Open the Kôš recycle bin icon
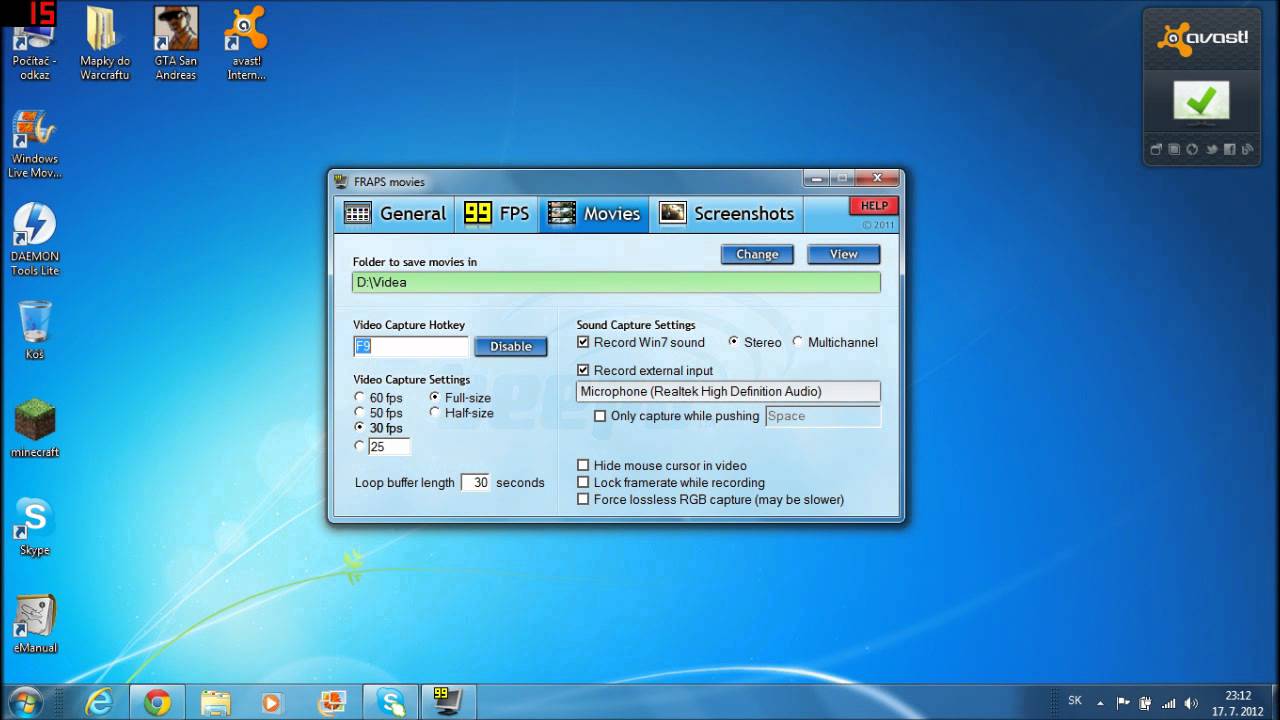 click(x=35, y=331)
